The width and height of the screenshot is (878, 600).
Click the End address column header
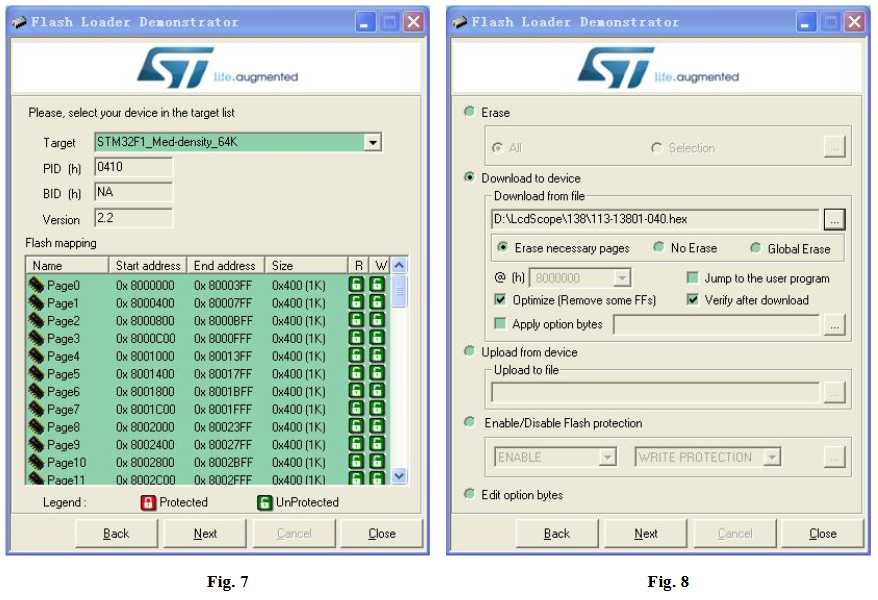coord(226,265)
